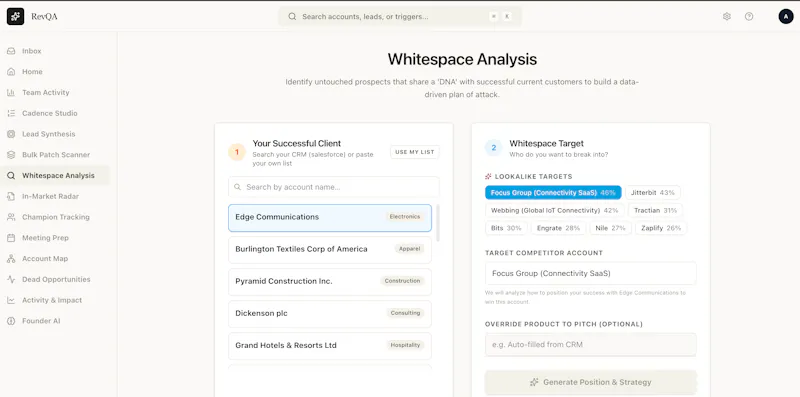Click the Activity & Impact graph icon
The width and height of the screenshot is (800, 397).
11,301
